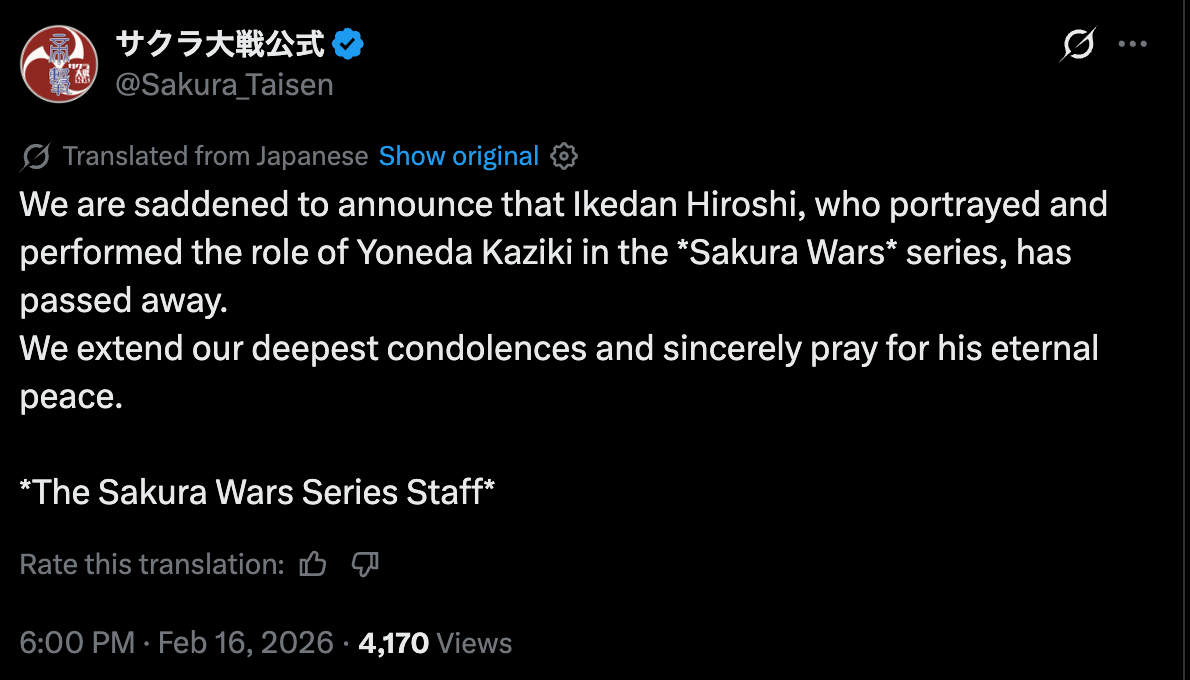
Task: Rate translation with thumbs up
Action: [x=313, y=565]
